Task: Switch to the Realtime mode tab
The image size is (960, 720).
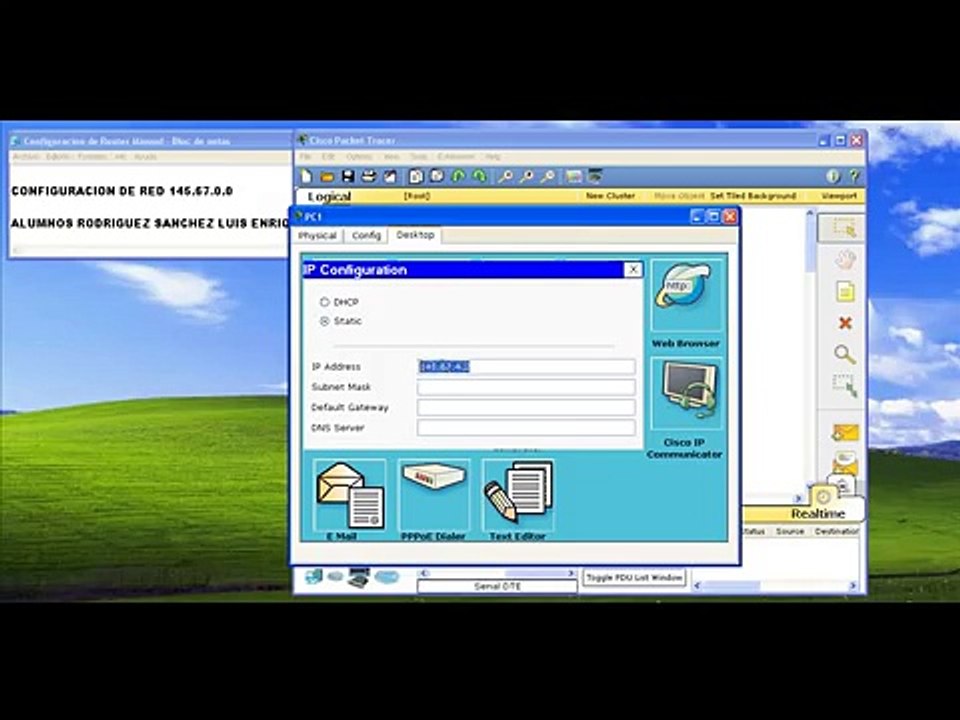Action: tap(818, 513)
